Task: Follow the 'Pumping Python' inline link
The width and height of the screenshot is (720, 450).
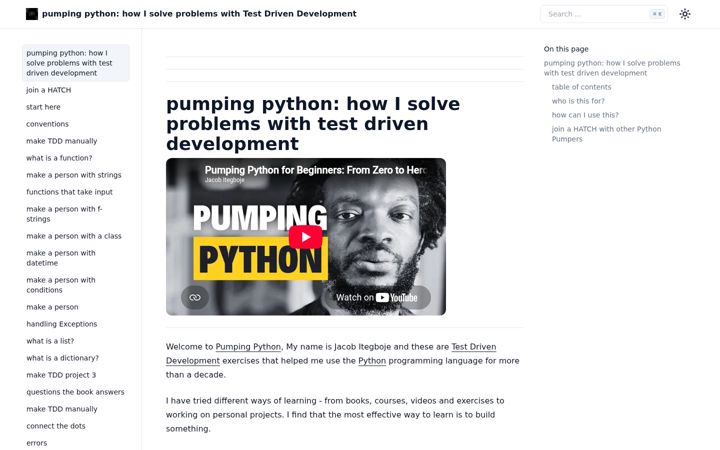Action: click(248, 347)
